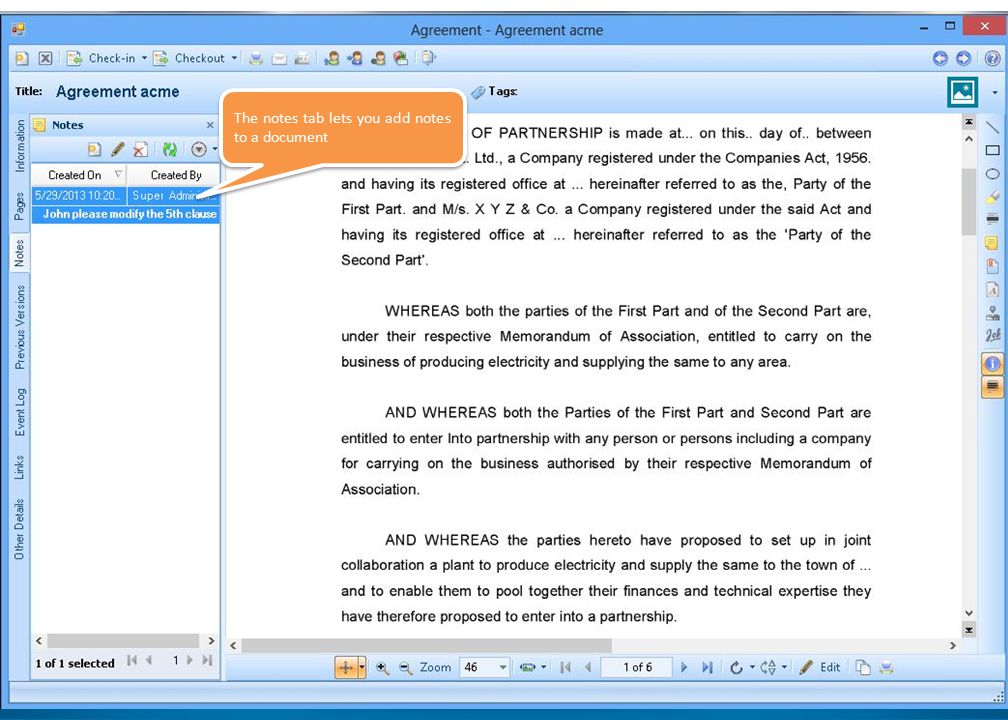Viewport: 1008px width, 720px height.
Task: Select the Redaction black bar tool
Action: [x=993, y=219]
